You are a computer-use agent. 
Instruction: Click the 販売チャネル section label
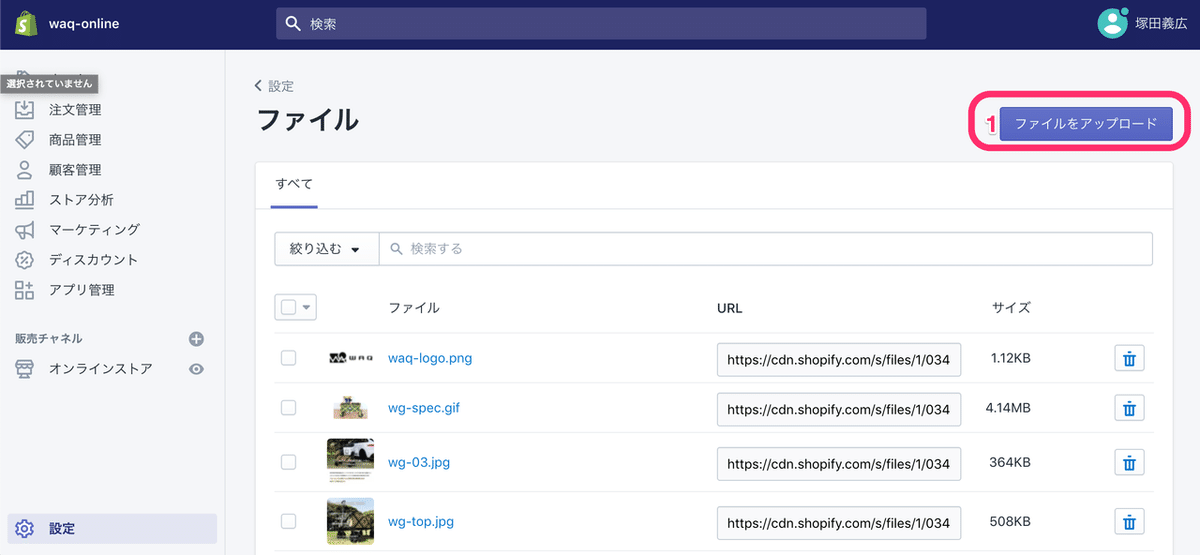tap(49, 339)
